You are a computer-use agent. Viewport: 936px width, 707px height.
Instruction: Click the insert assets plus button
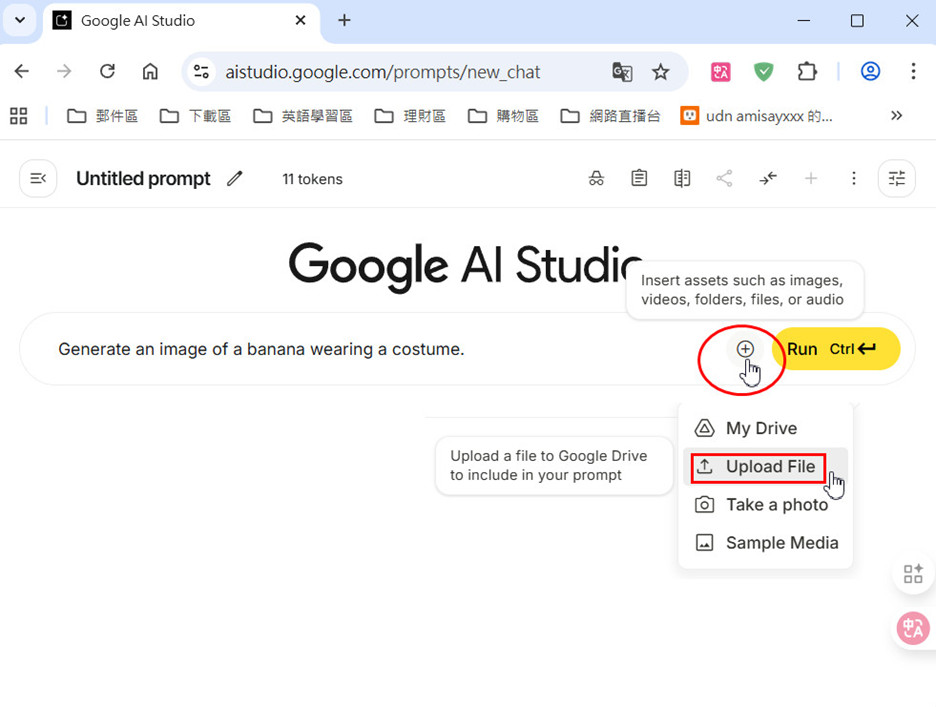click(745, 349)
